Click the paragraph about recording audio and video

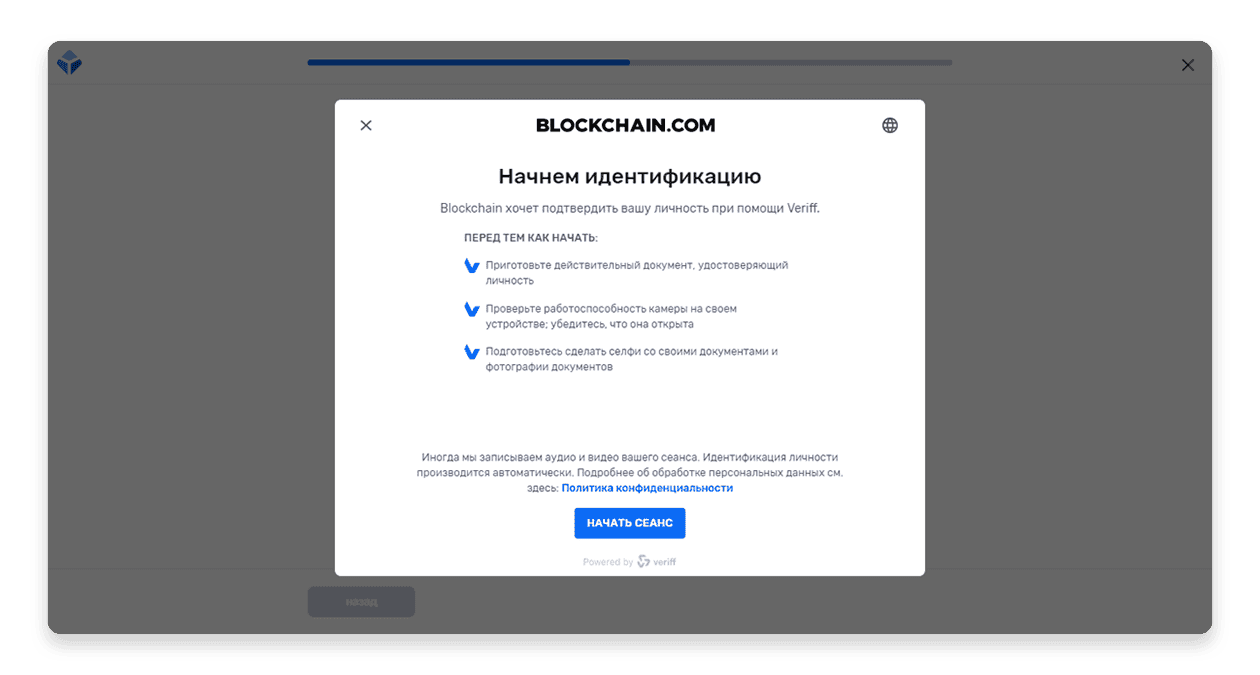click(630, 473)
